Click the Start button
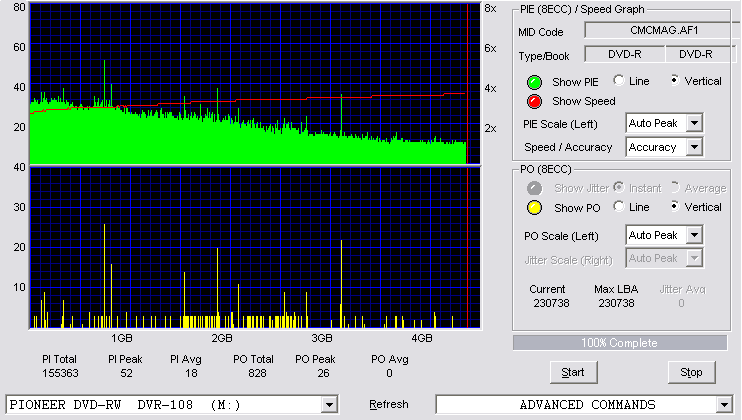Screen dimensions: 742x420 pyautogui.click(x=574, y=373)
